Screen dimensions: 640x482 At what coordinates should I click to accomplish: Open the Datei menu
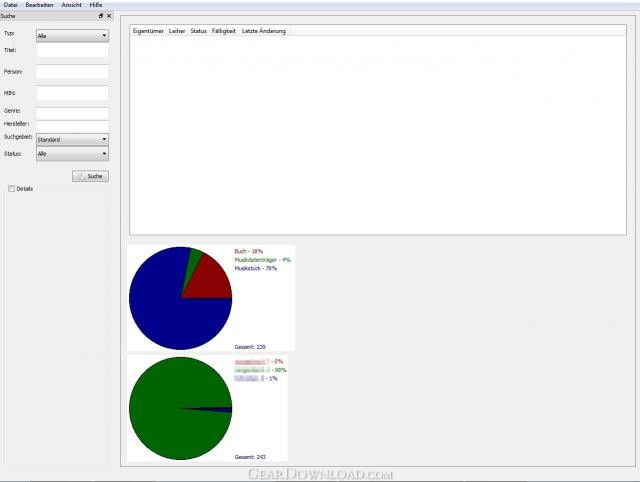(x=11, y=5)
